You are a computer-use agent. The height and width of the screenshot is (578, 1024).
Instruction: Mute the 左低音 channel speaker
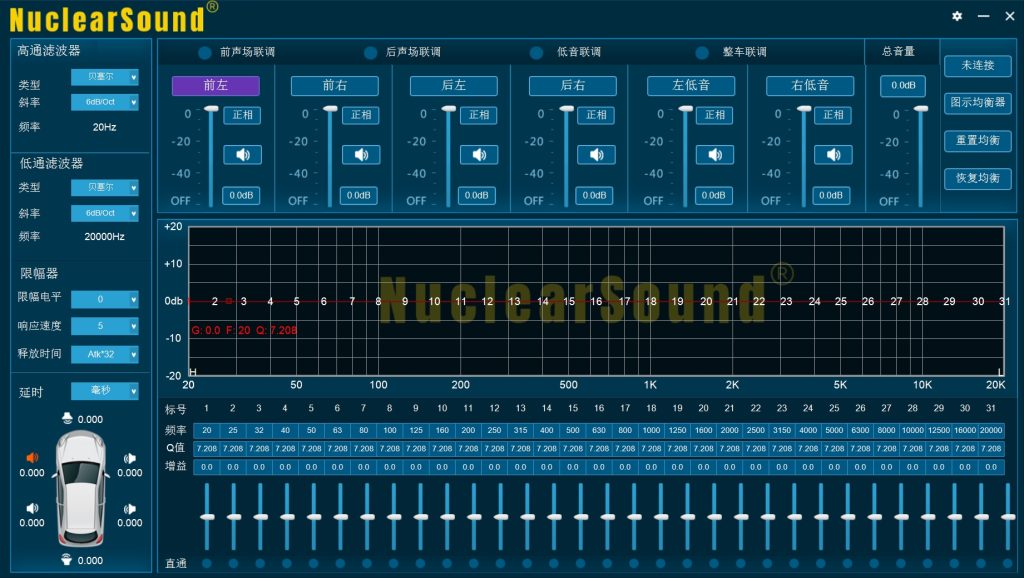(x=715, y=155)
